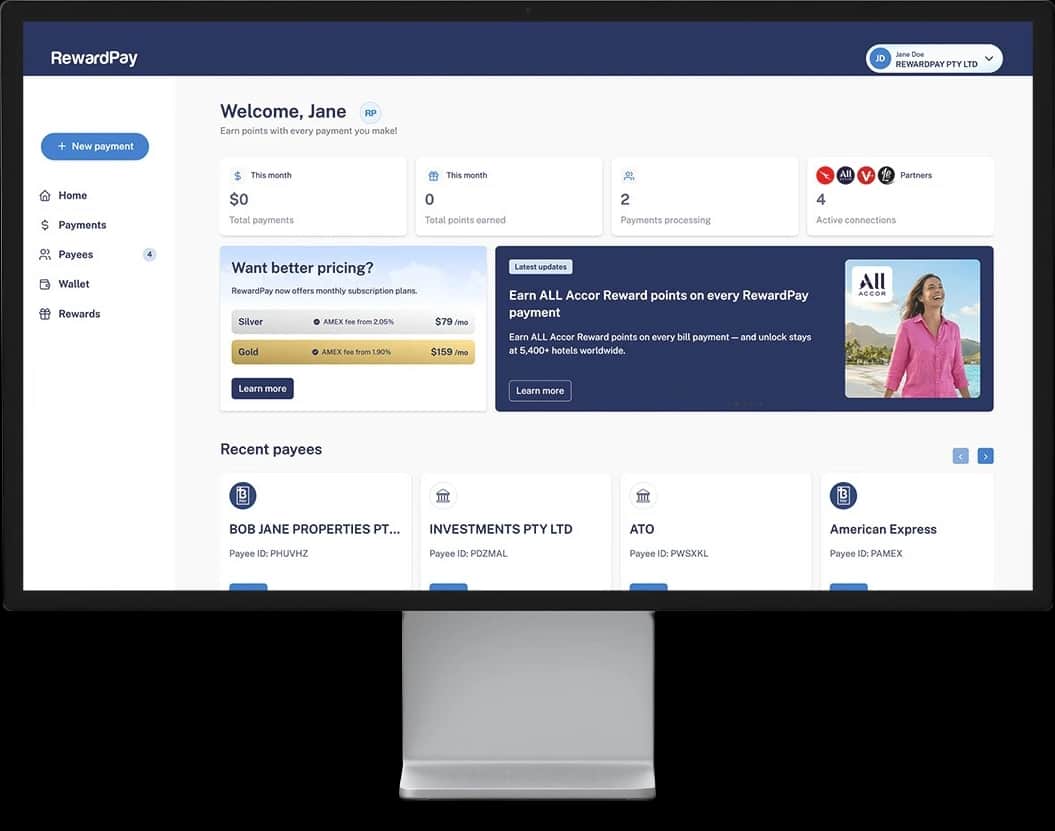
Task: Click 'Payee ID: PAMEX' text
Action: (866, 554)
